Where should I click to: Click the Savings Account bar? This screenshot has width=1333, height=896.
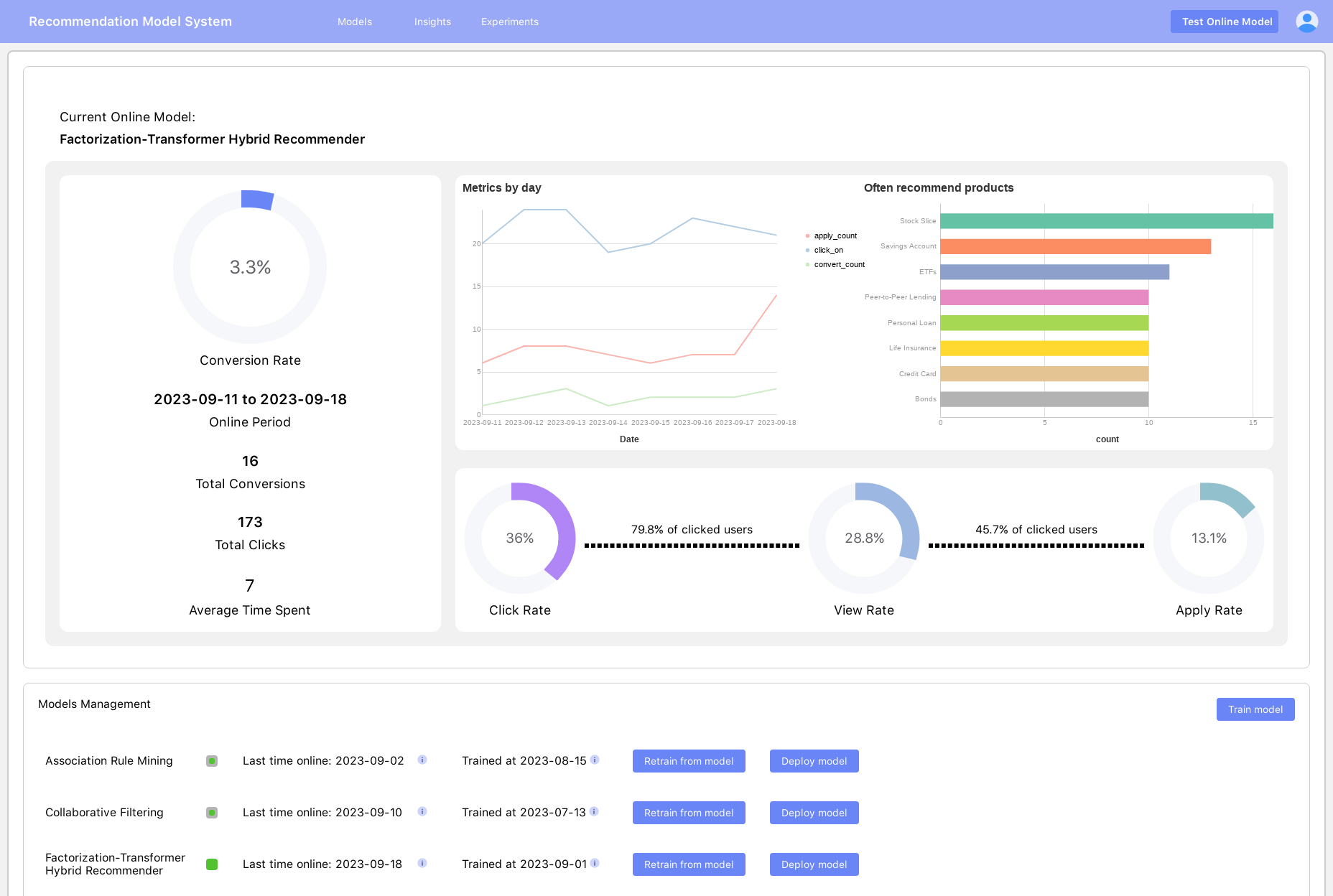[1076, 246]
